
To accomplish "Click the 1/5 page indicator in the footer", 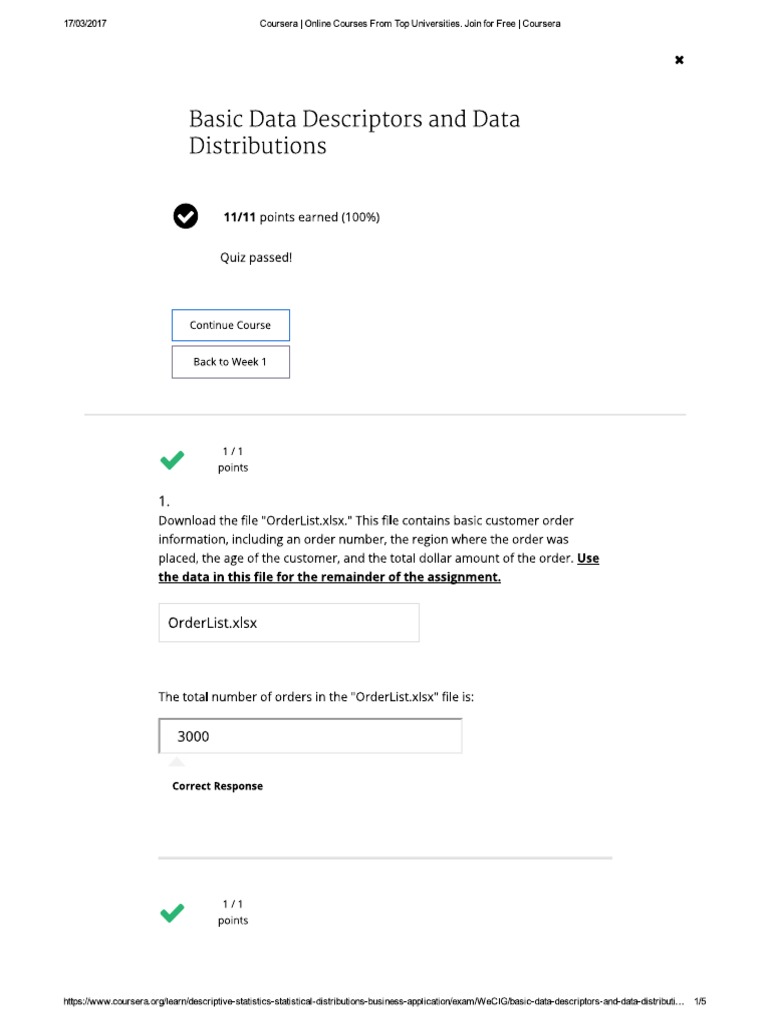I will point(700,1001).
